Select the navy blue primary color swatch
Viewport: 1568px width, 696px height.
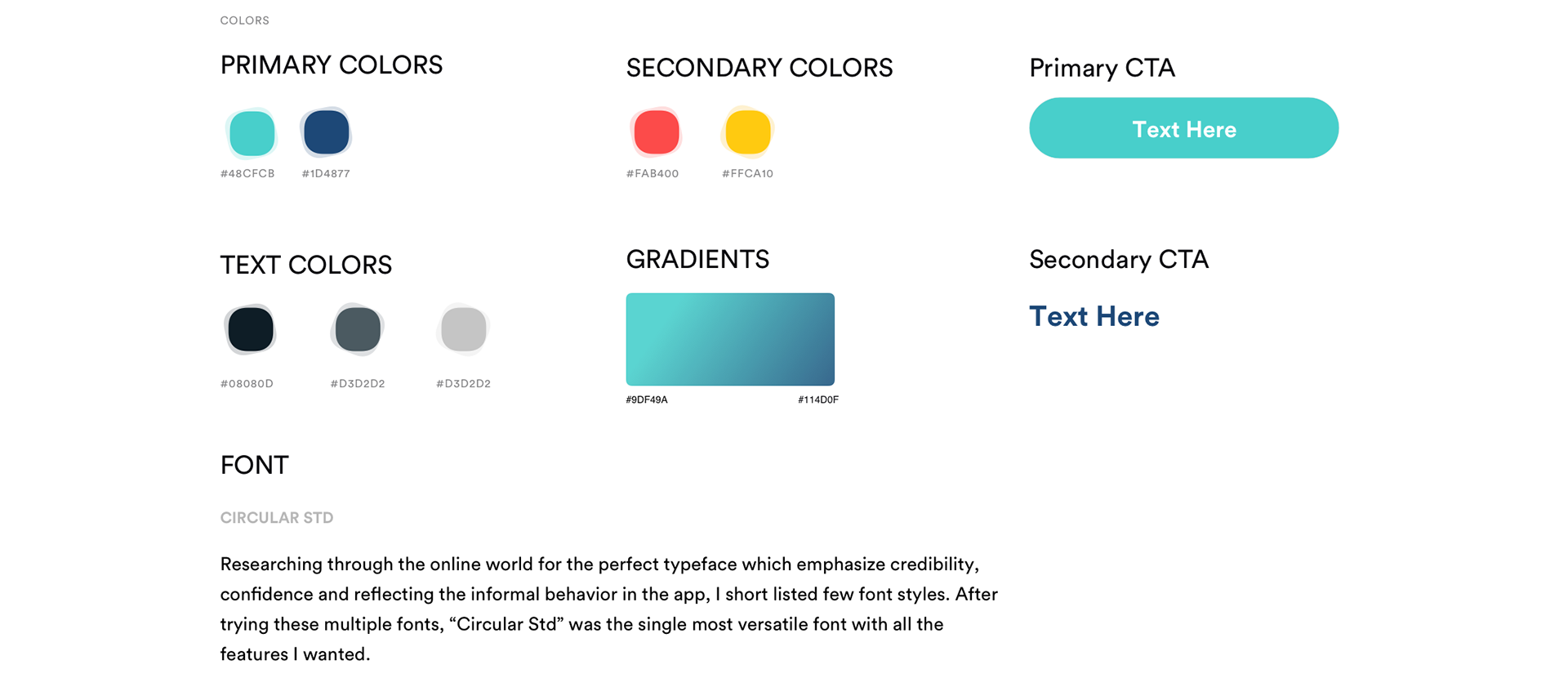click(x=326, y=132)
